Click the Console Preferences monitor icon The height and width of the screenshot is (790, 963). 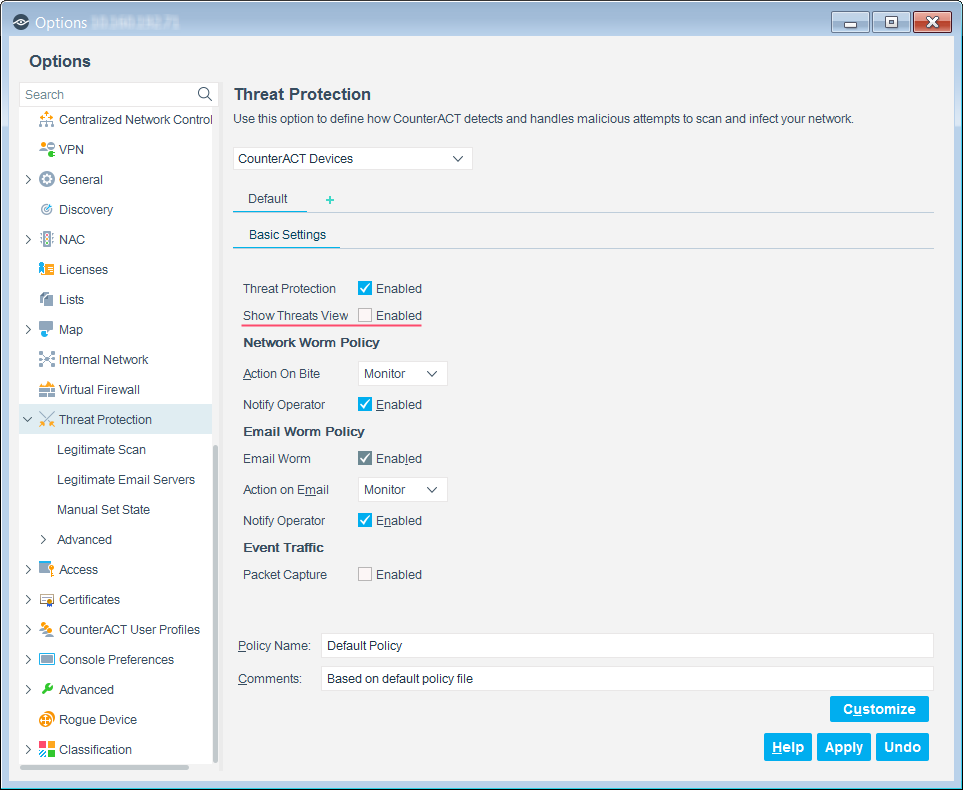(47, 659)
